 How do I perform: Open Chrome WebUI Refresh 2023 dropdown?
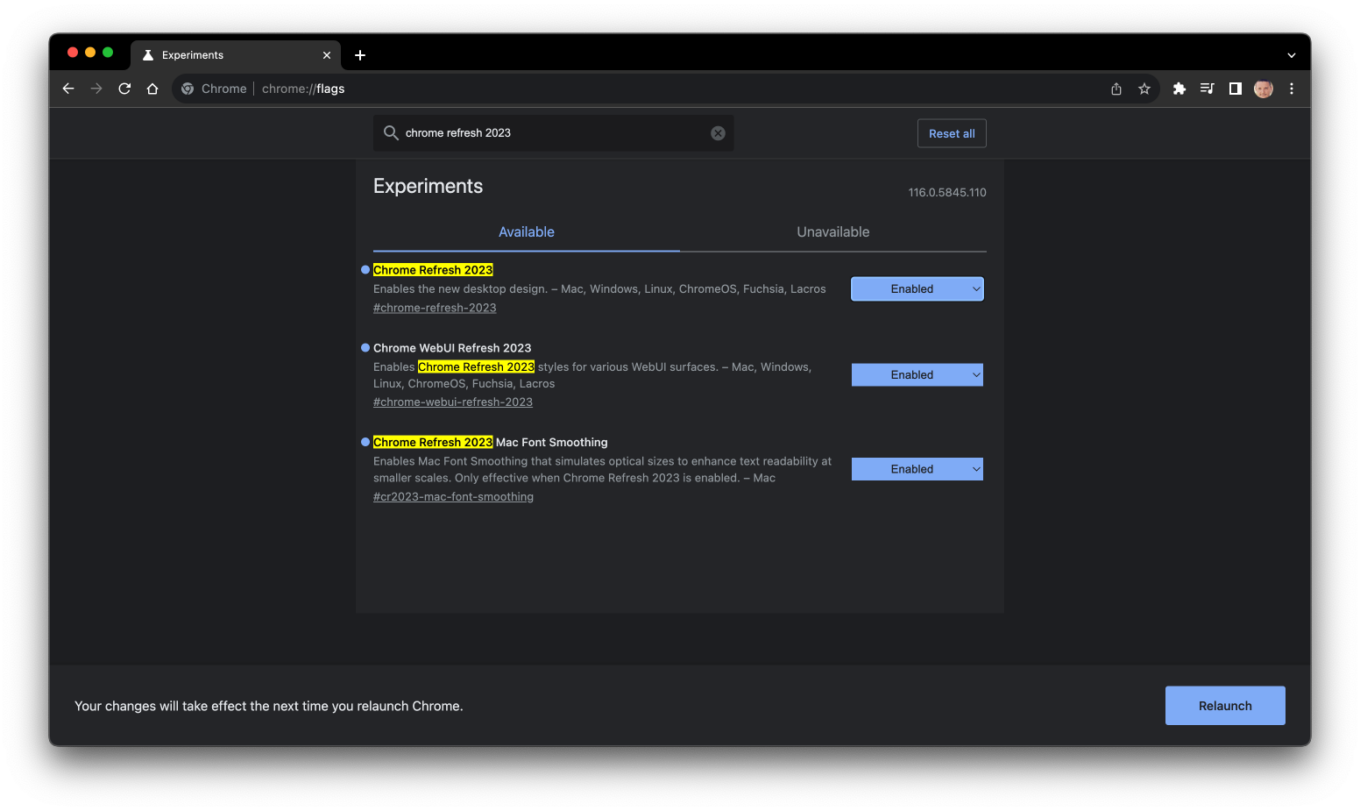(x=917, y=375)
